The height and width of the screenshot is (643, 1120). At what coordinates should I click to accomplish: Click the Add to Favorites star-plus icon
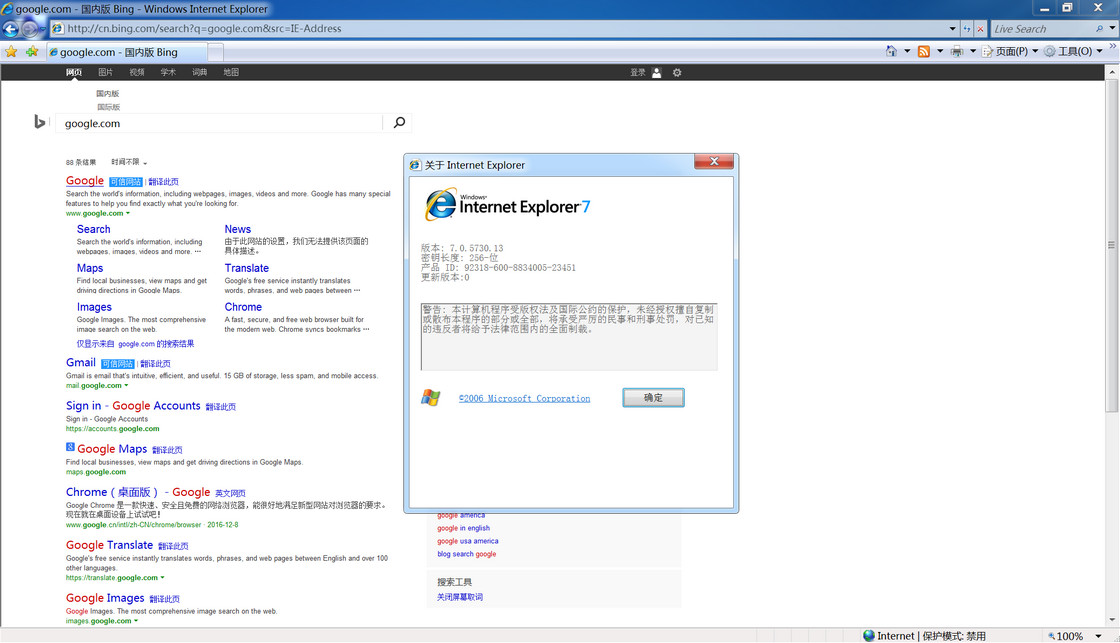32,52
